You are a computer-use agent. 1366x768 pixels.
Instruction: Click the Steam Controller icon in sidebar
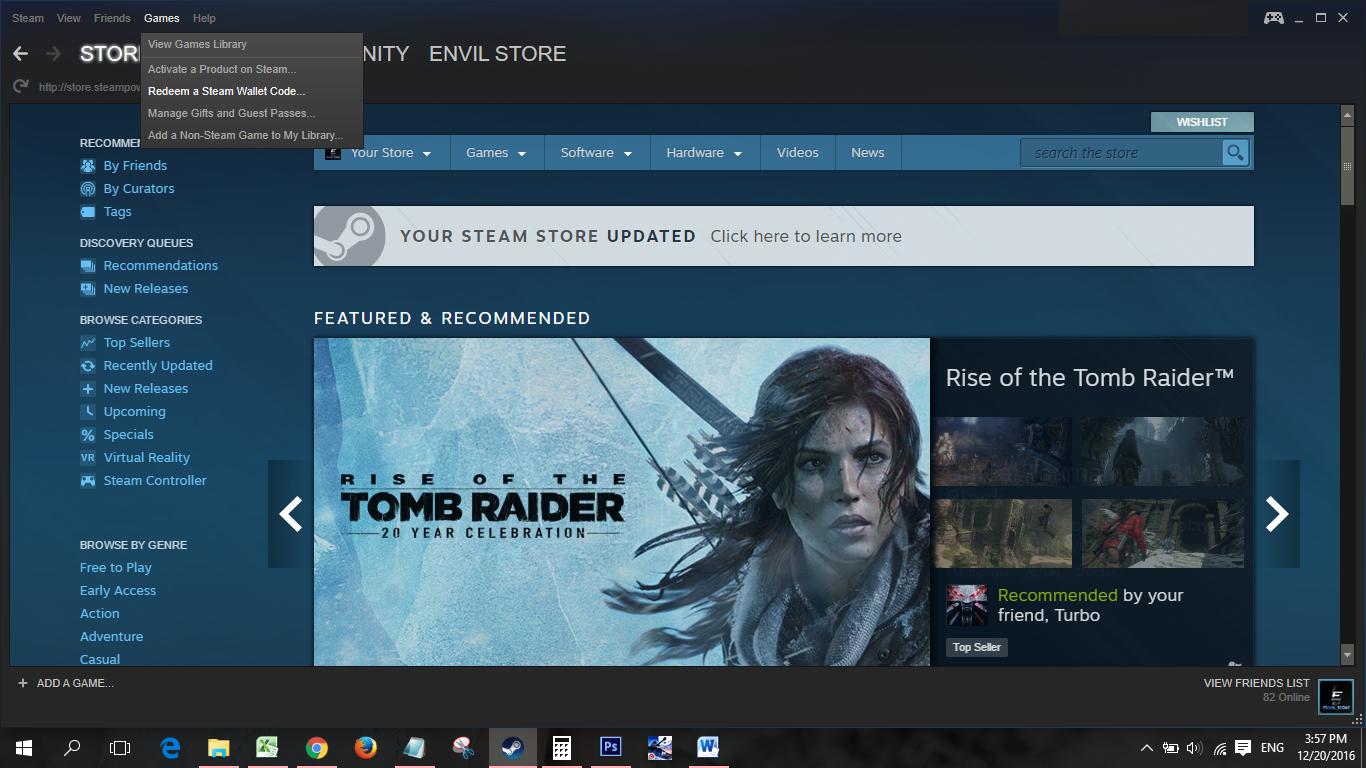[x=88, y=481]
